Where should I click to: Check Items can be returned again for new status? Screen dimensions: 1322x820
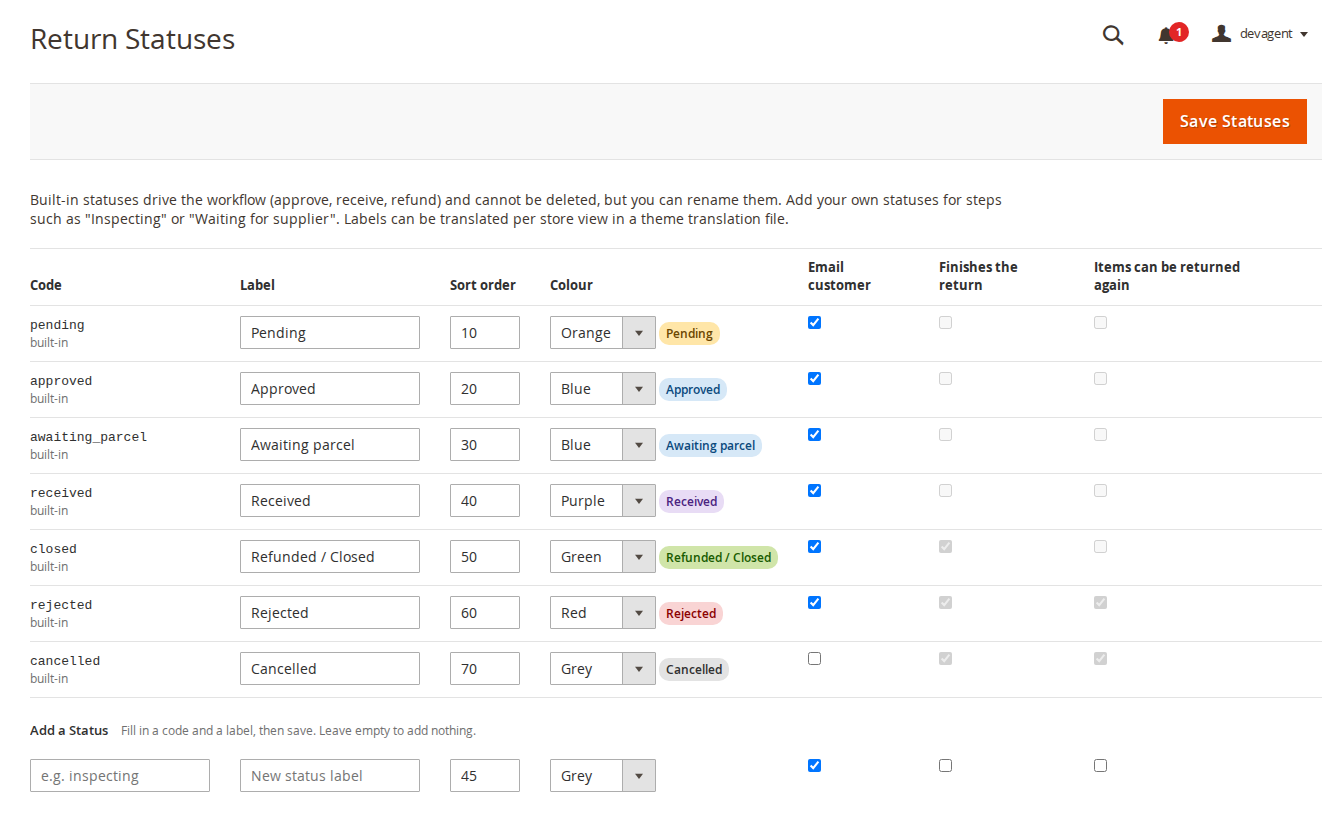coord(1100,765)
